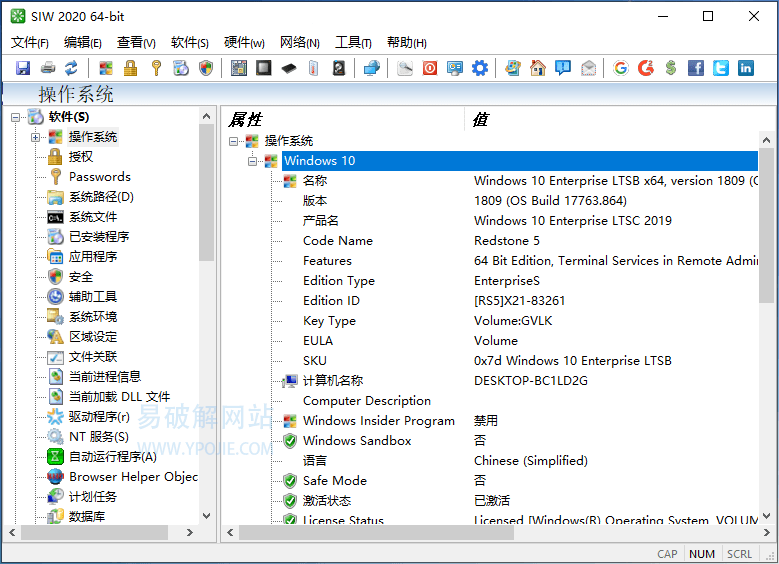
Task: Expand the 操作系统 node in left tree
Action: pos(36,137)
